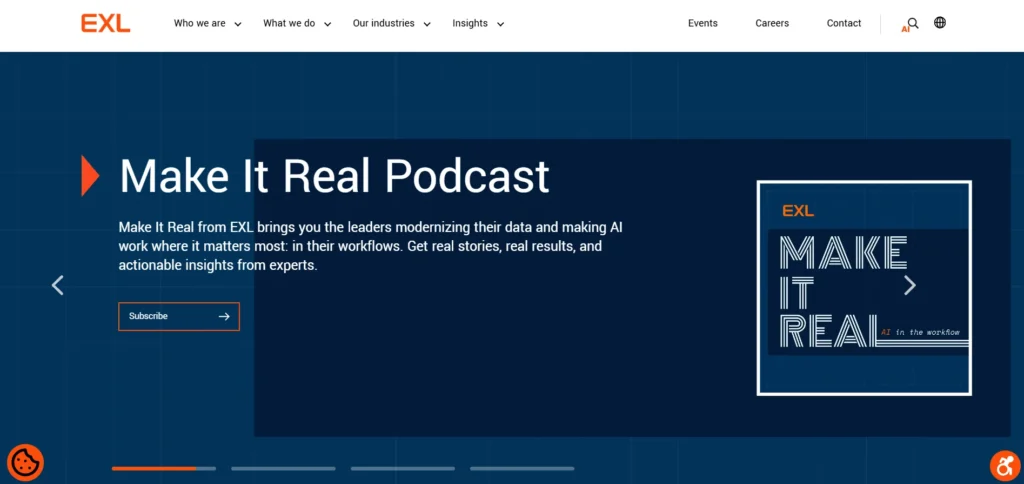
Task: Select the fourth carousel slide indicator
Action: (522, 468)
